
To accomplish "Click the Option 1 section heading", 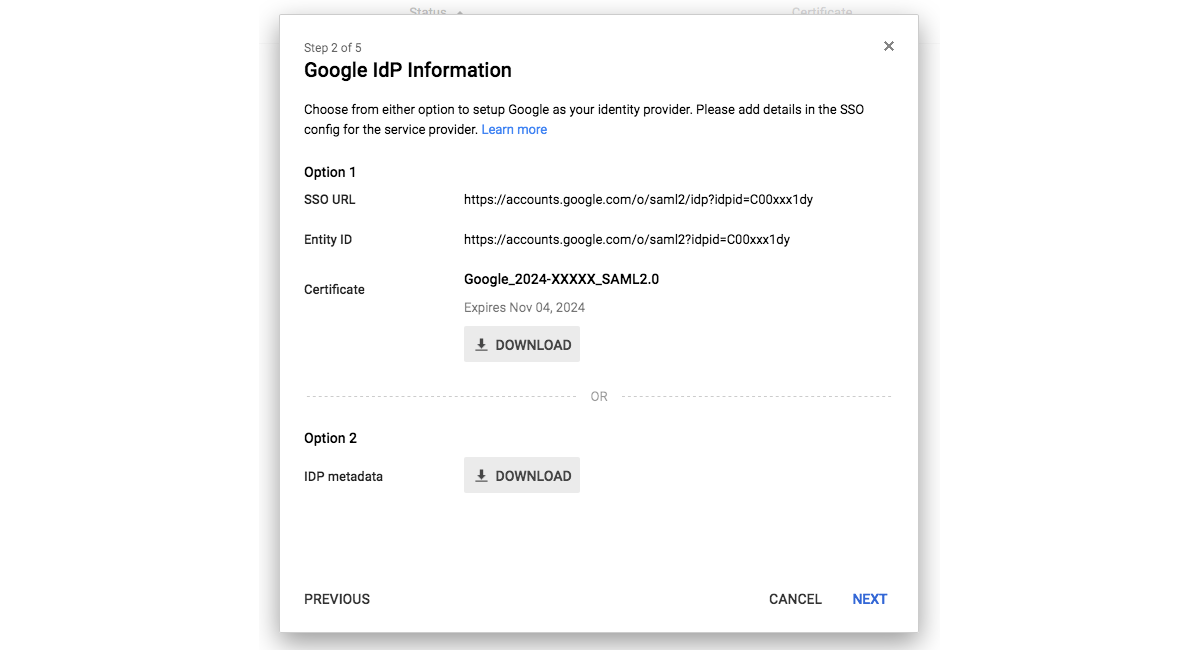I will coord(330,171).
